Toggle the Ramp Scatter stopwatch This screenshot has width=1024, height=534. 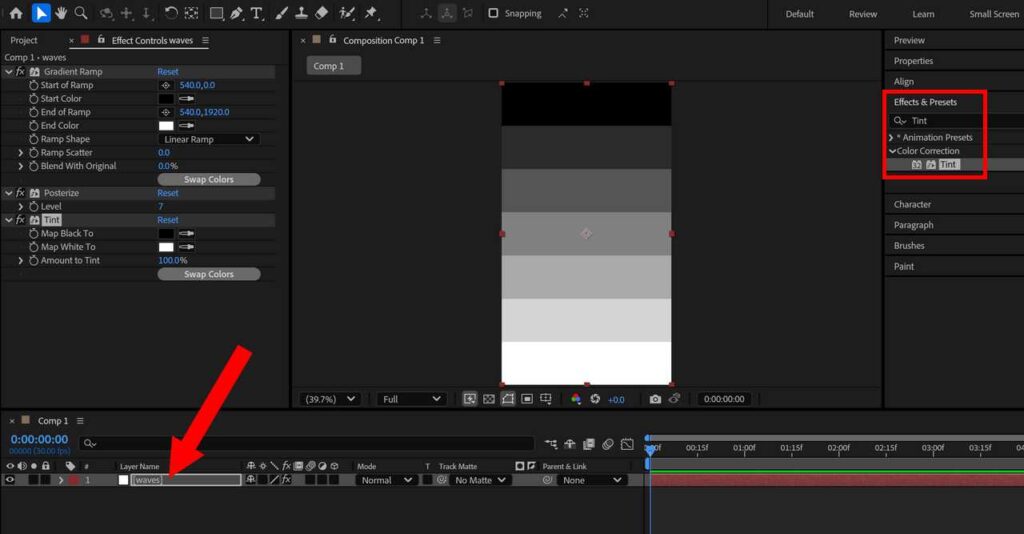[x=33, y=153]
